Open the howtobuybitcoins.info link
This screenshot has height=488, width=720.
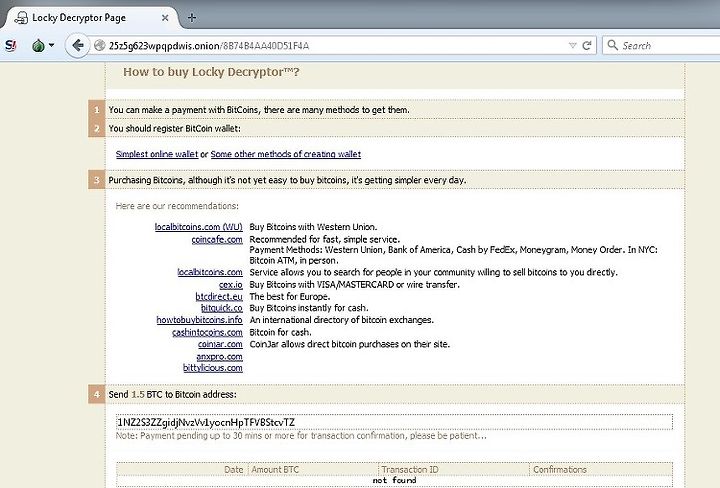(x=199, y=320)
